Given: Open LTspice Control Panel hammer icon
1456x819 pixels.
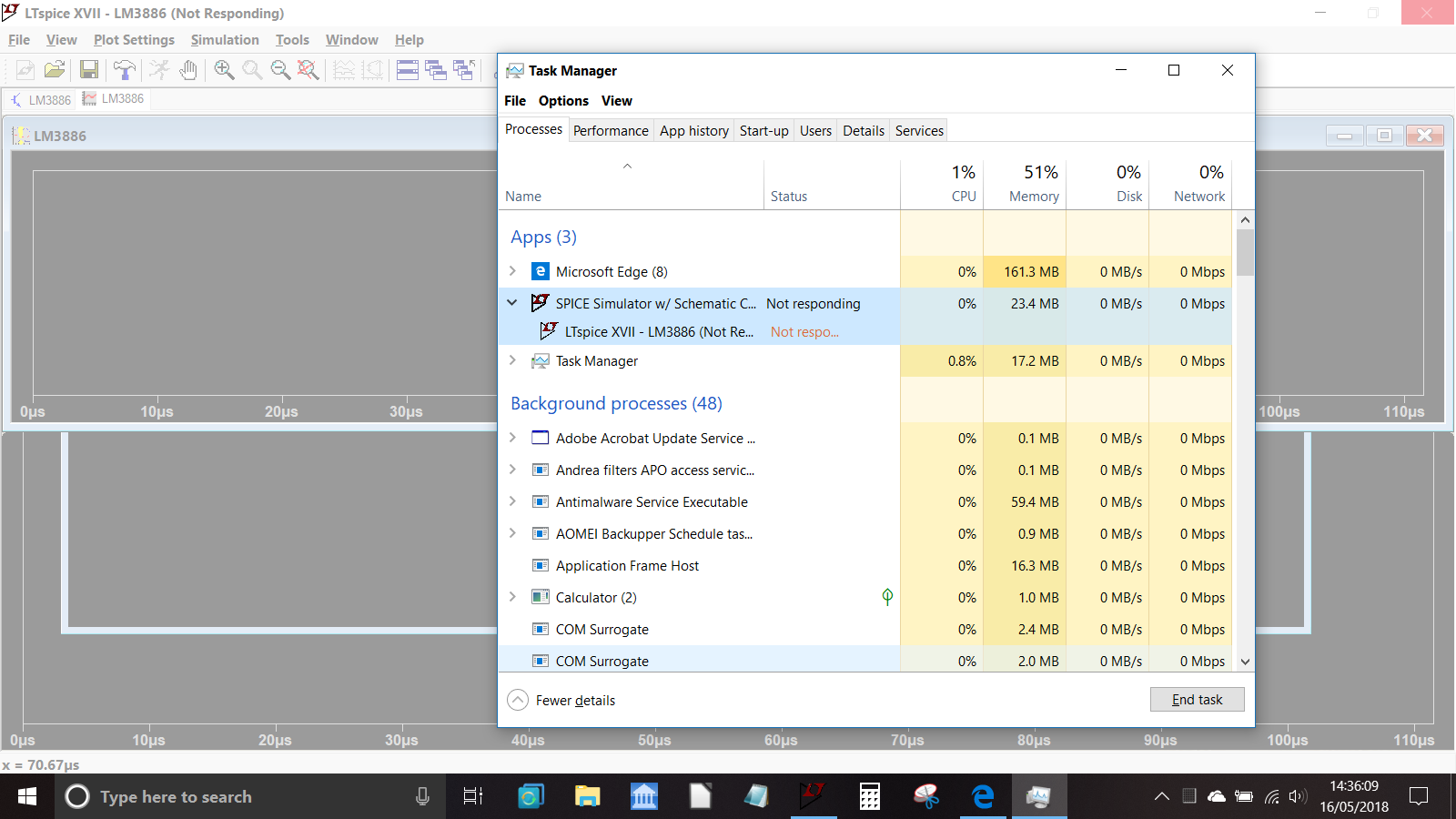Looking at the screenshot, I should point(124,70).
